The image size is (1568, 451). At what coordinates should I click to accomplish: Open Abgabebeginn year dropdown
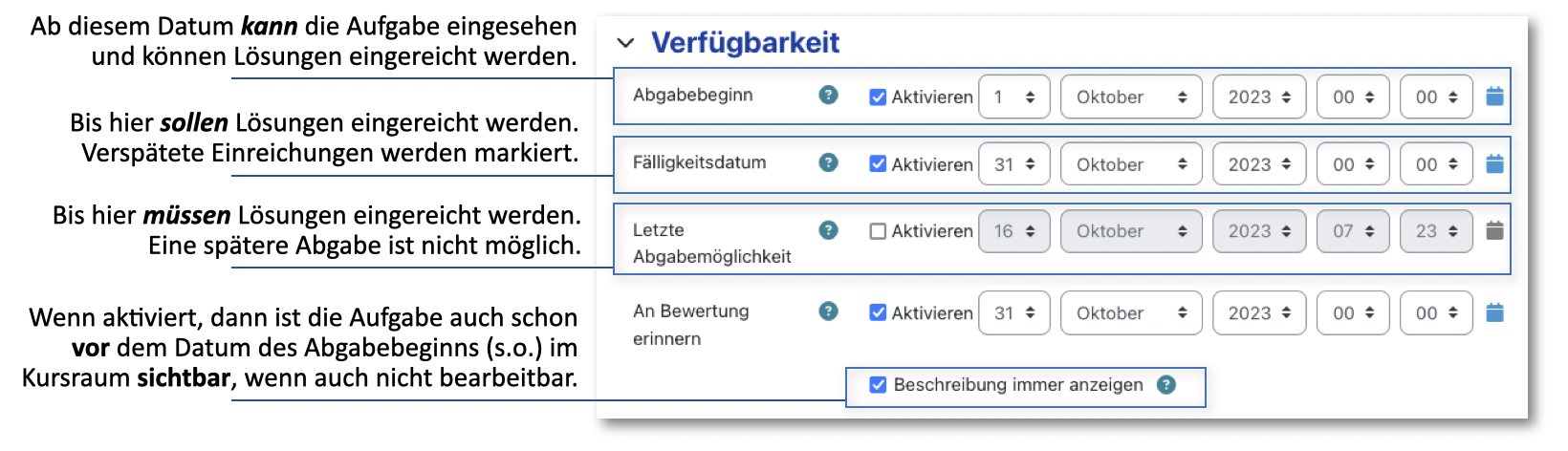tap(1258, 97)
